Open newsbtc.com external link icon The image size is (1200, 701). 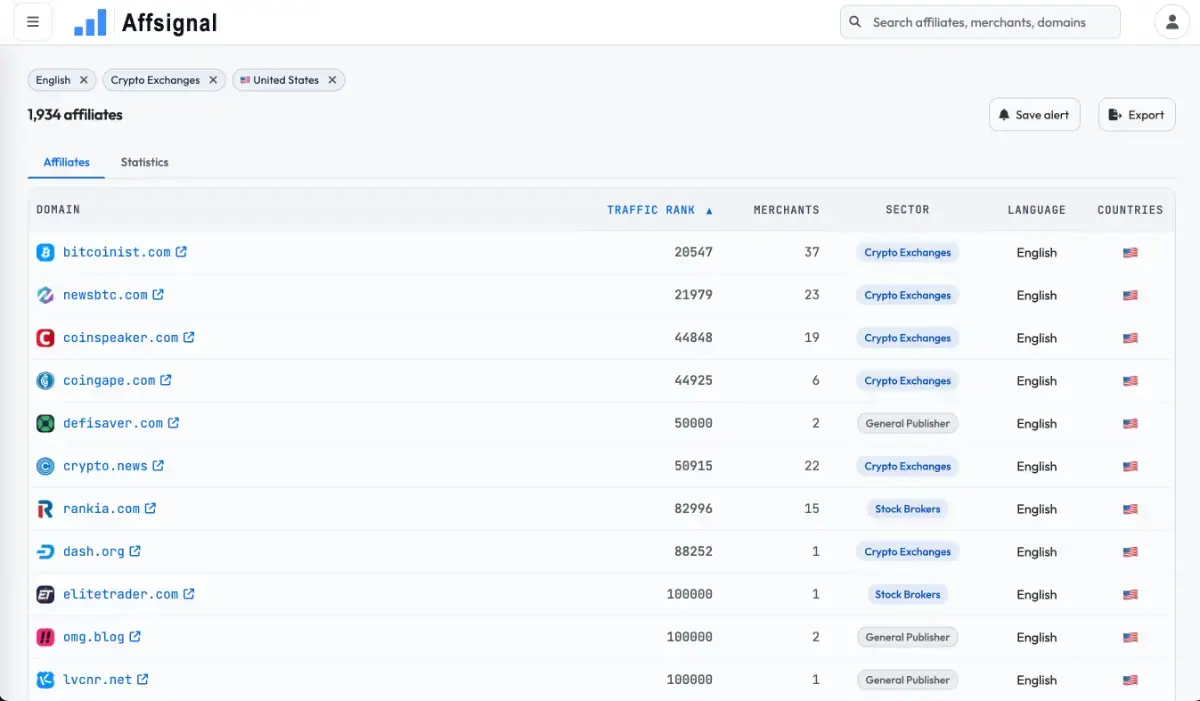(158, 295)
